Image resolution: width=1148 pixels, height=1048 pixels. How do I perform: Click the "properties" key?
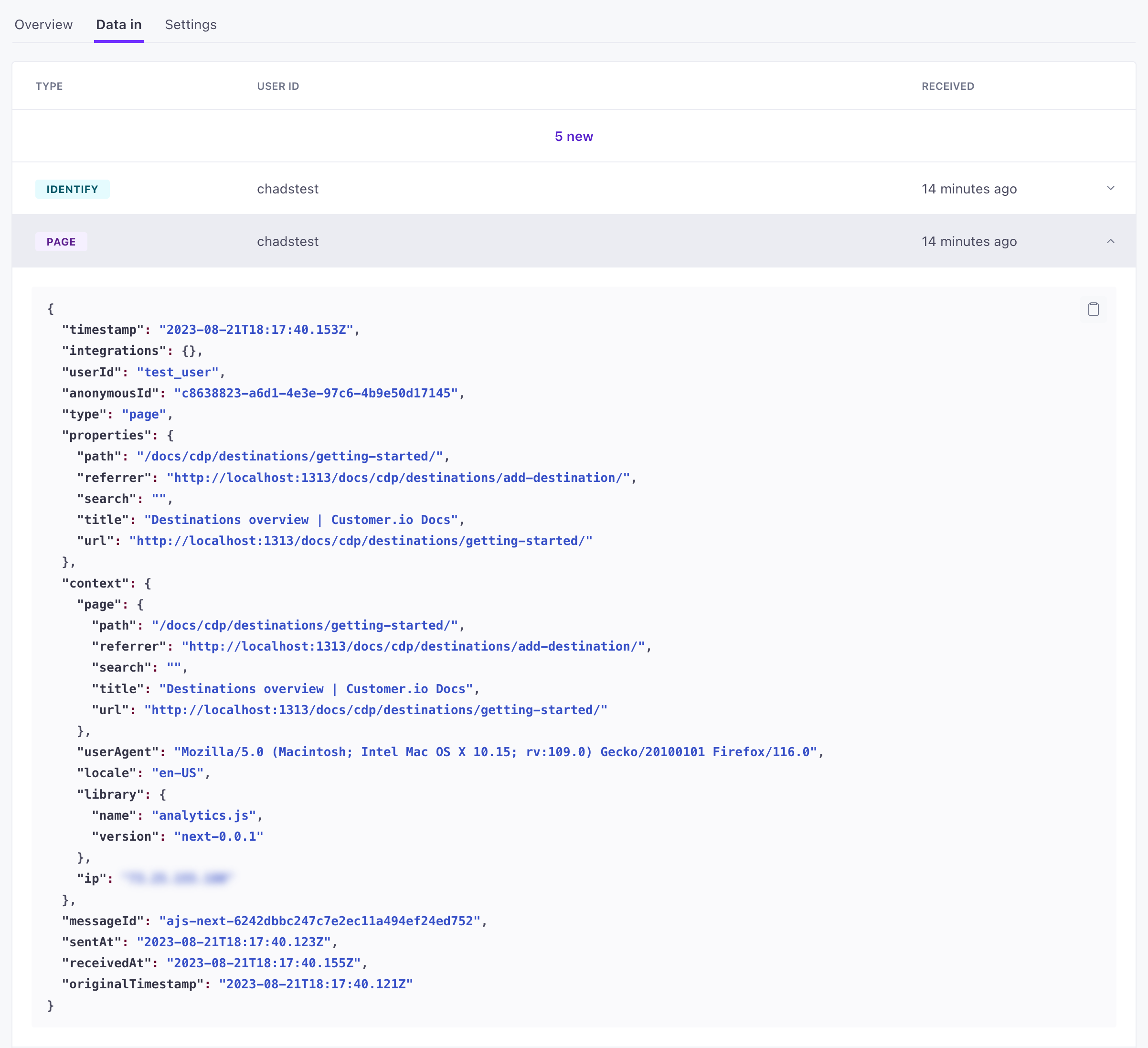pos(106,435)
